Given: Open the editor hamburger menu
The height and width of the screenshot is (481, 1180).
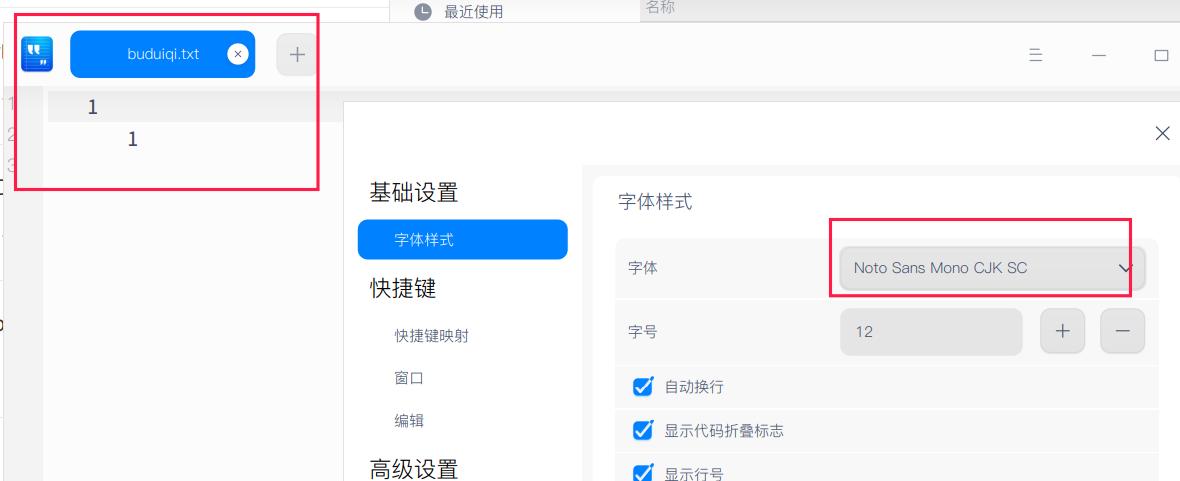Looking at the screenshot, I should (1036, 55).
